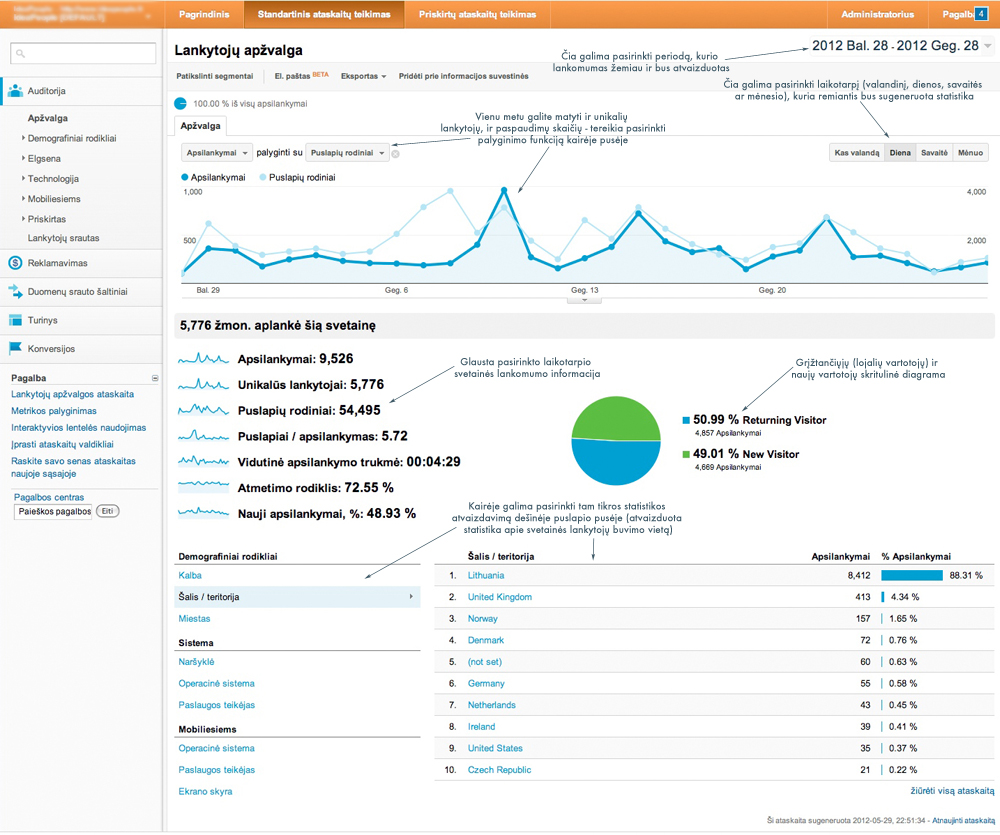The width and height of the screenshot is (1000, 835).
Task: Click the notification badge showing 4
Action: (982, 13)
